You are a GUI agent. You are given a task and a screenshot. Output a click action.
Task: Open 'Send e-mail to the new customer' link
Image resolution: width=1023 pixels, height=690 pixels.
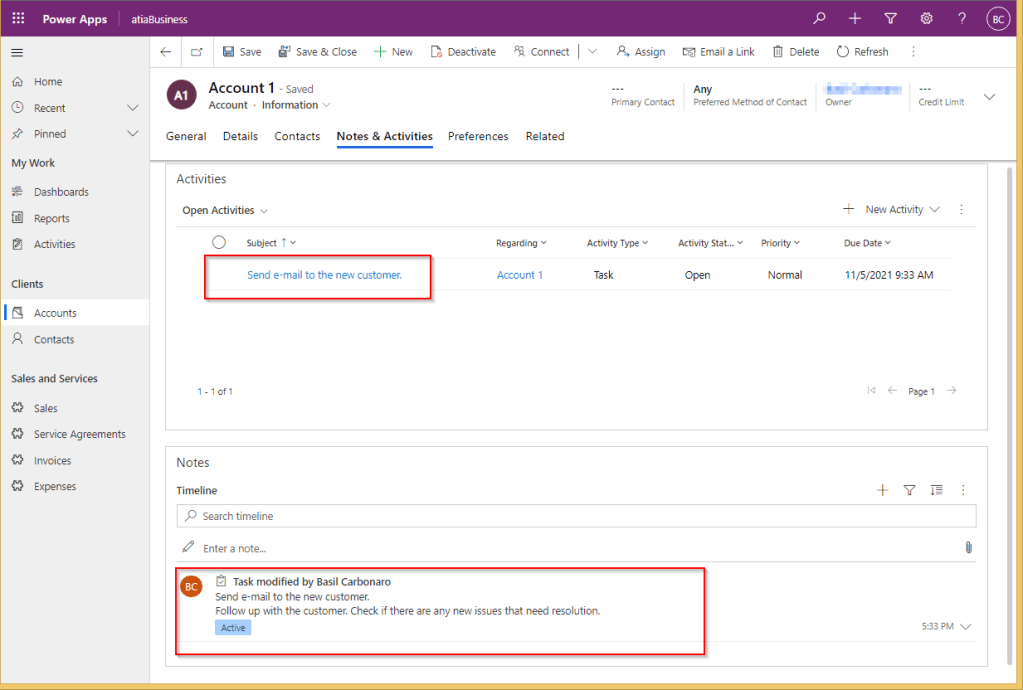pyautogui.click(x=324, y=275)
